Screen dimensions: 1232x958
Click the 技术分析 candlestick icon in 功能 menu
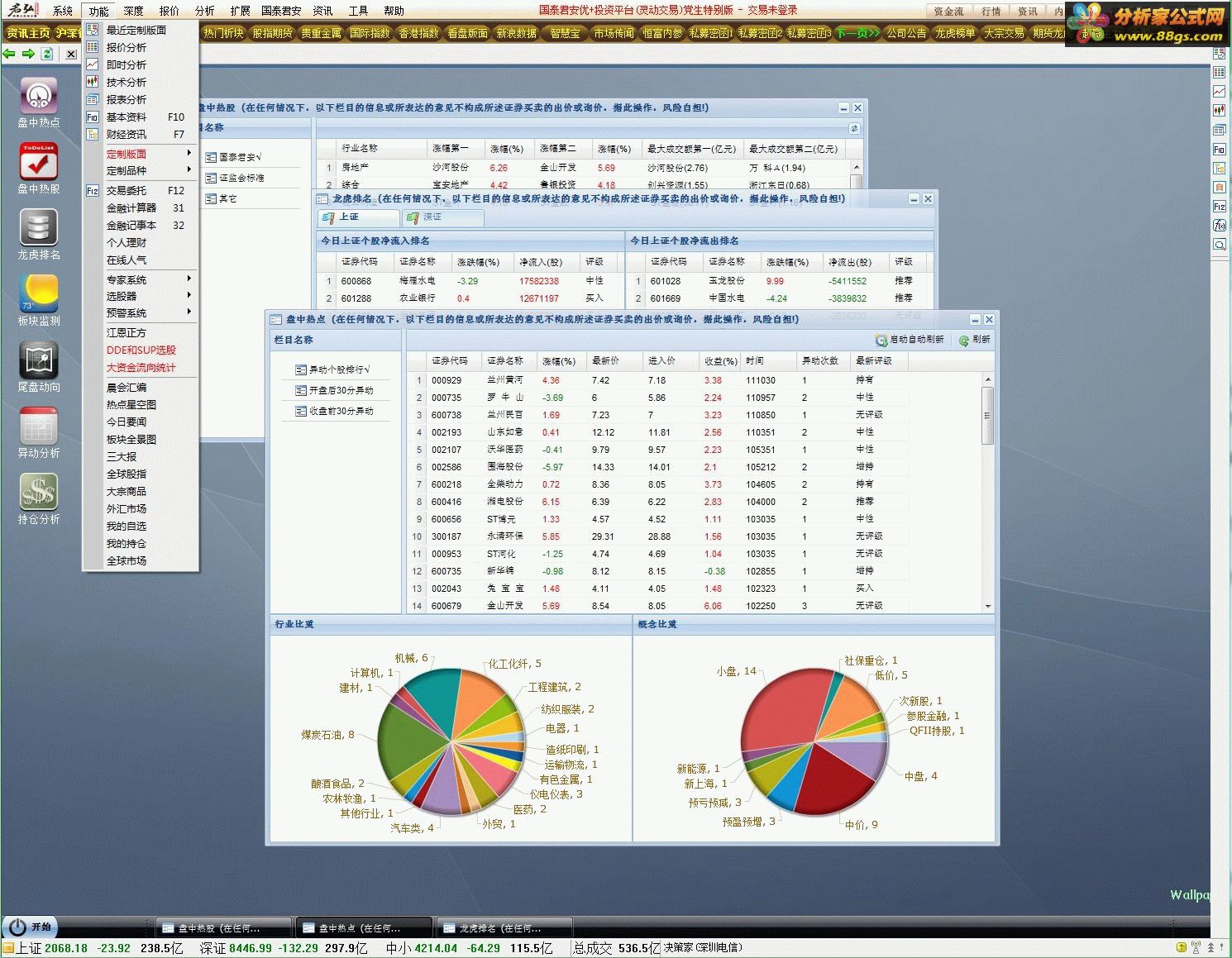coord(93,82)
